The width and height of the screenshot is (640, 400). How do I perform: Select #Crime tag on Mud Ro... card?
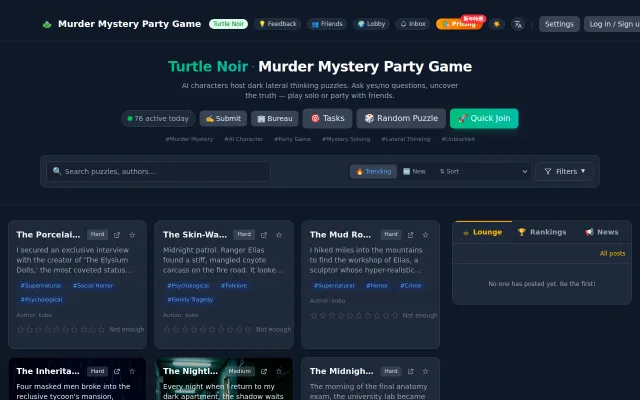tap(411, 286)
